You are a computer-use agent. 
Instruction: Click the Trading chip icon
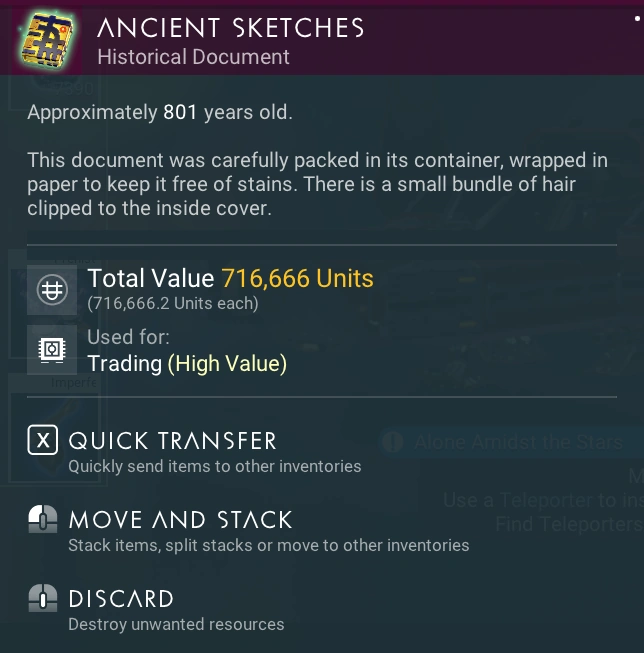(51, 349)
